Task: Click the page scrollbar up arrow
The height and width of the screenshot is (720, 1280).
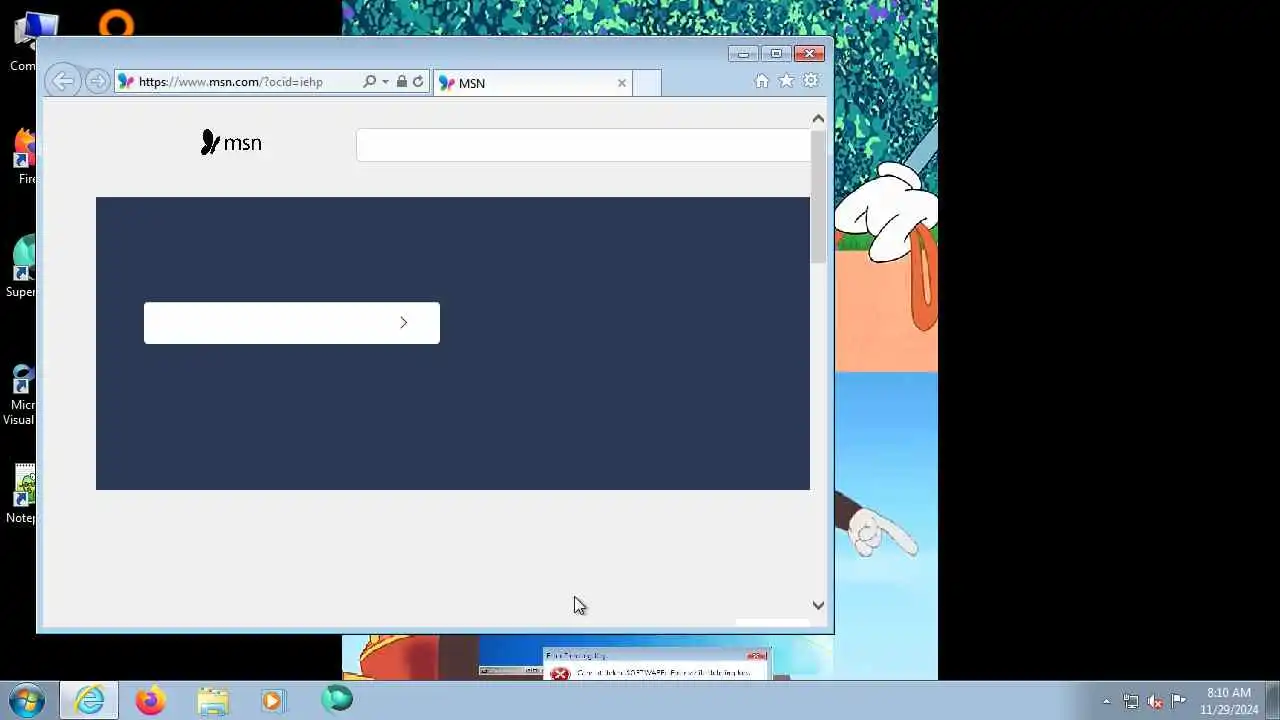Action: (x=818, y=119)
